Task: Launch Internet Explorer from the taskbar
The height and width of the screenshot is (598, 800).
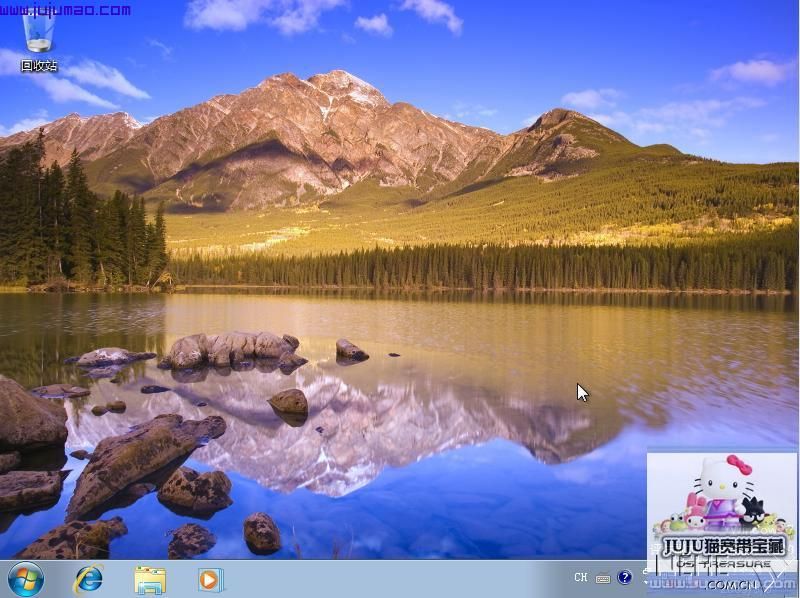Action: click(89, 578)
